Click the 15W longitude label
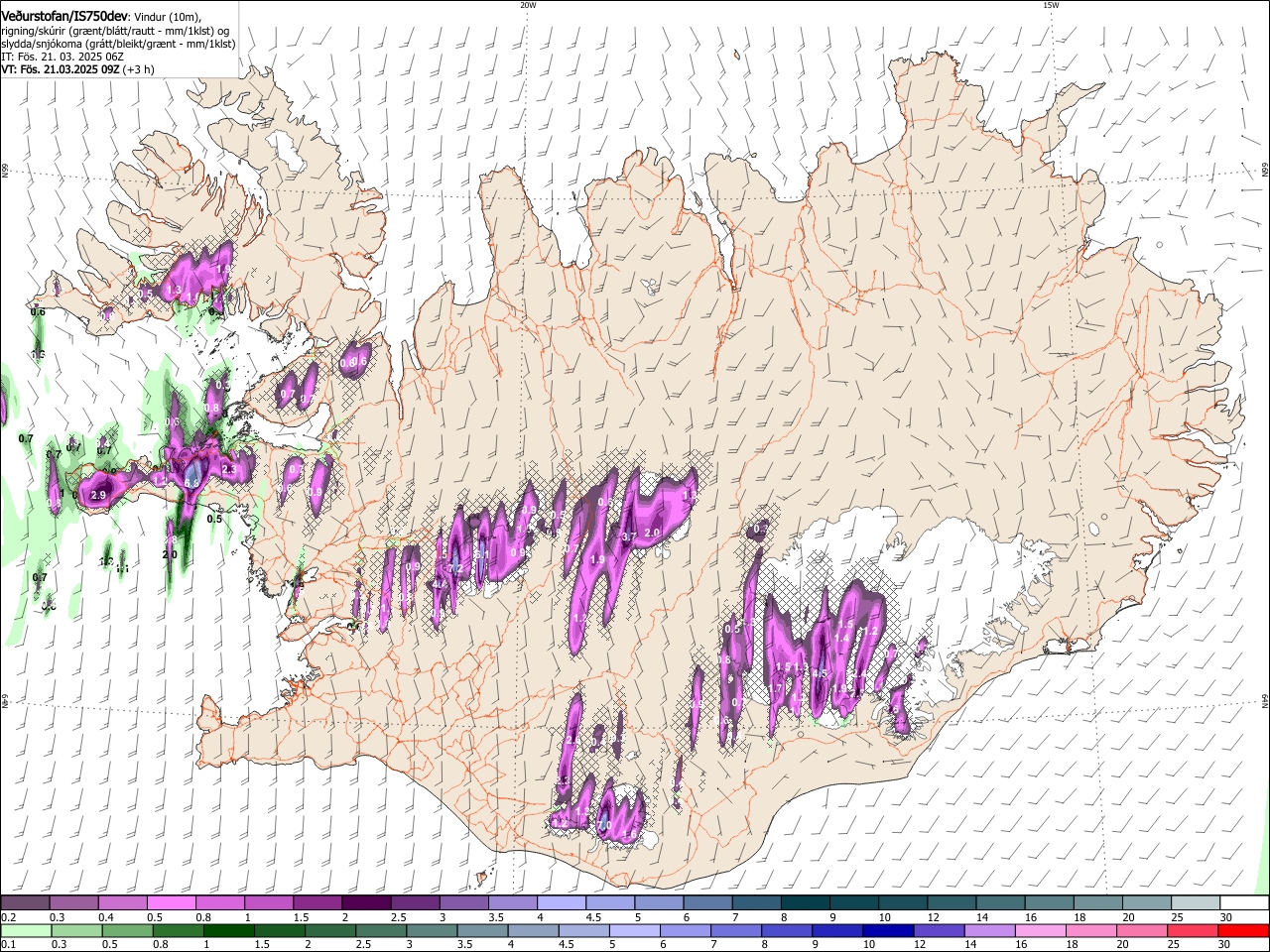Image resolution: width=1270 pixels, height=952 pixels. [1051, 5]
